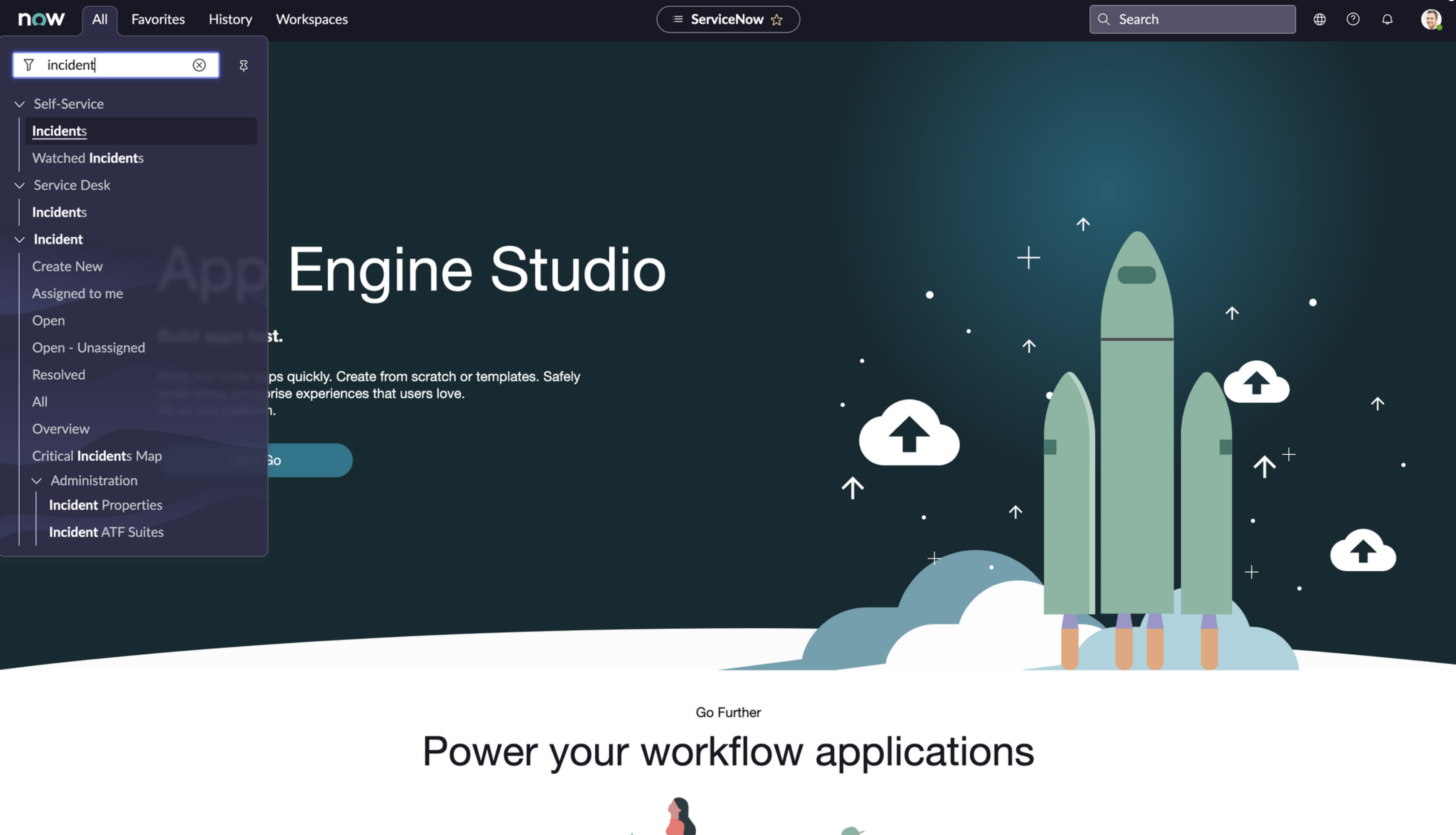Collapse the Administration subsection
Image resolution: width=1456 pixels, height=835 pixels.
pos(37,481)
